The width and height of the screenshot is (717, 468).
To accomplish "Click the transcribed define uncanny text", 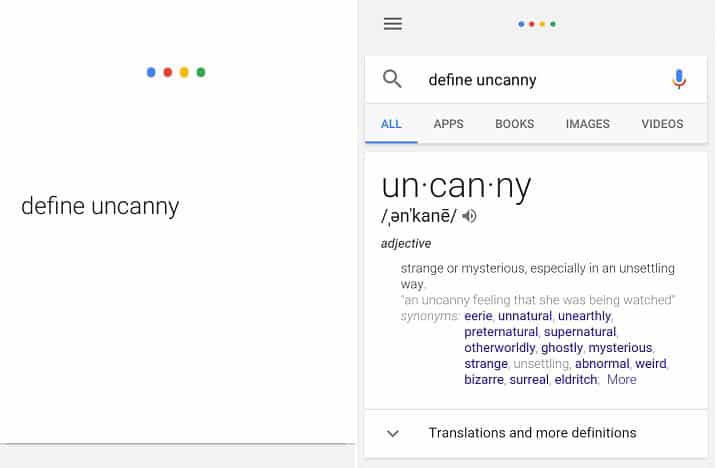I will [100, 206].
